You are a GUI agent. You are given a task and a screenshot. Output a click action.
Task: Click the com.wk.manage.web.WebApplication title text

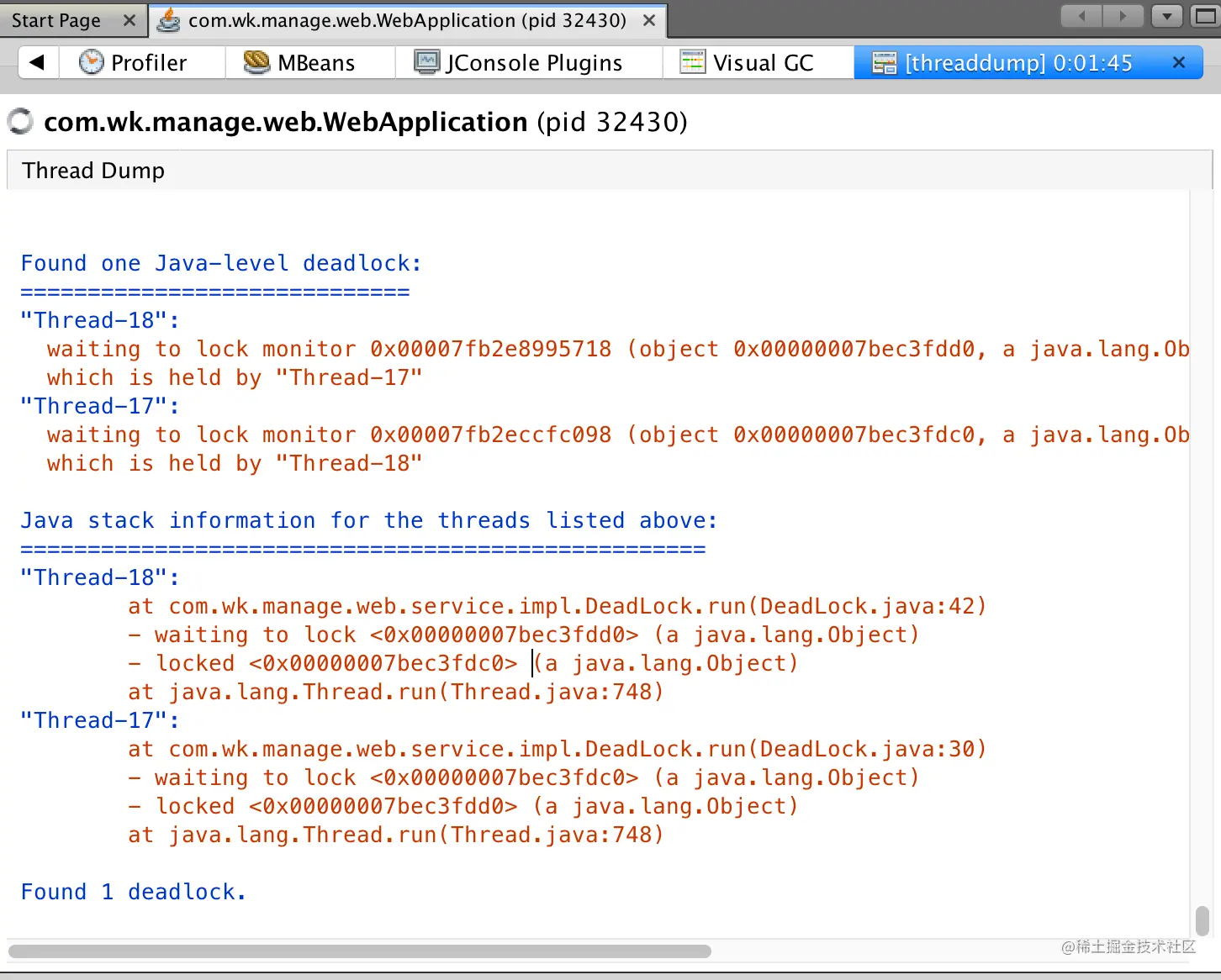pos(286,122)
